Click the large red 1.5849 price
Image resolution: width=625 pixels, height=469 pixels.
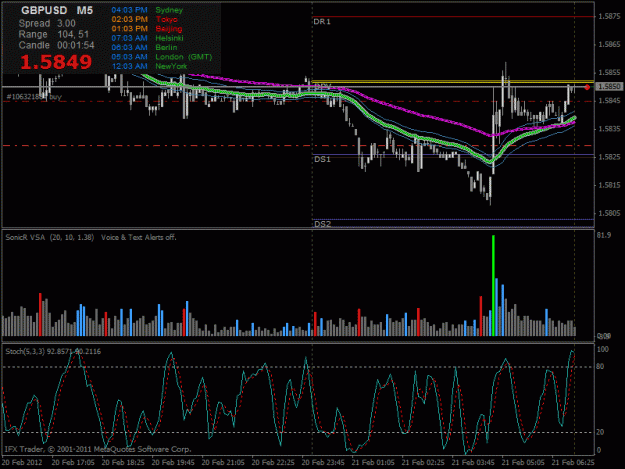point(56,62)
